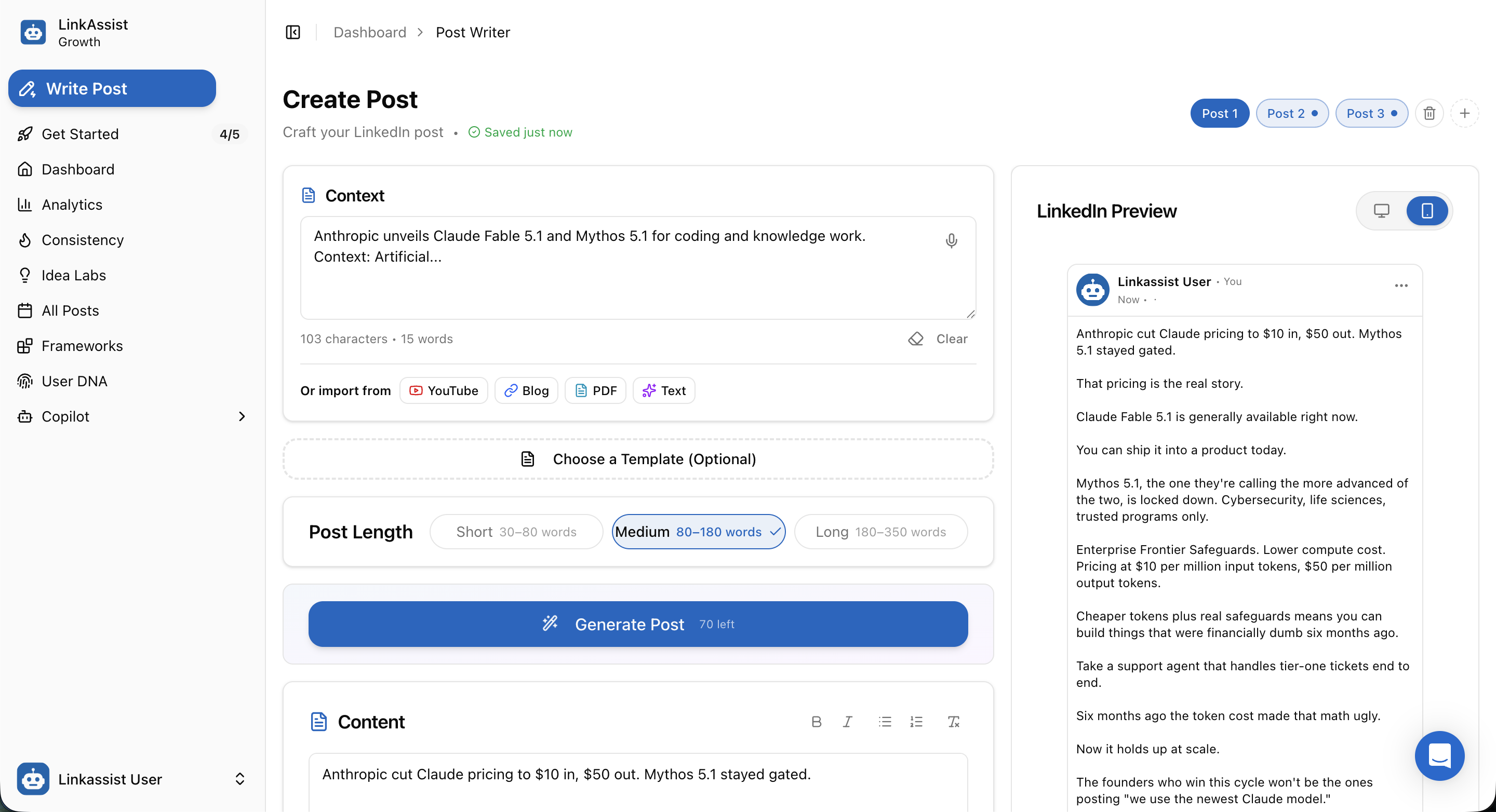The width and height of the screenshot is (1496, 812).
Task: Apply bold formatting in Content toolbar
Action: pos(816,722)
